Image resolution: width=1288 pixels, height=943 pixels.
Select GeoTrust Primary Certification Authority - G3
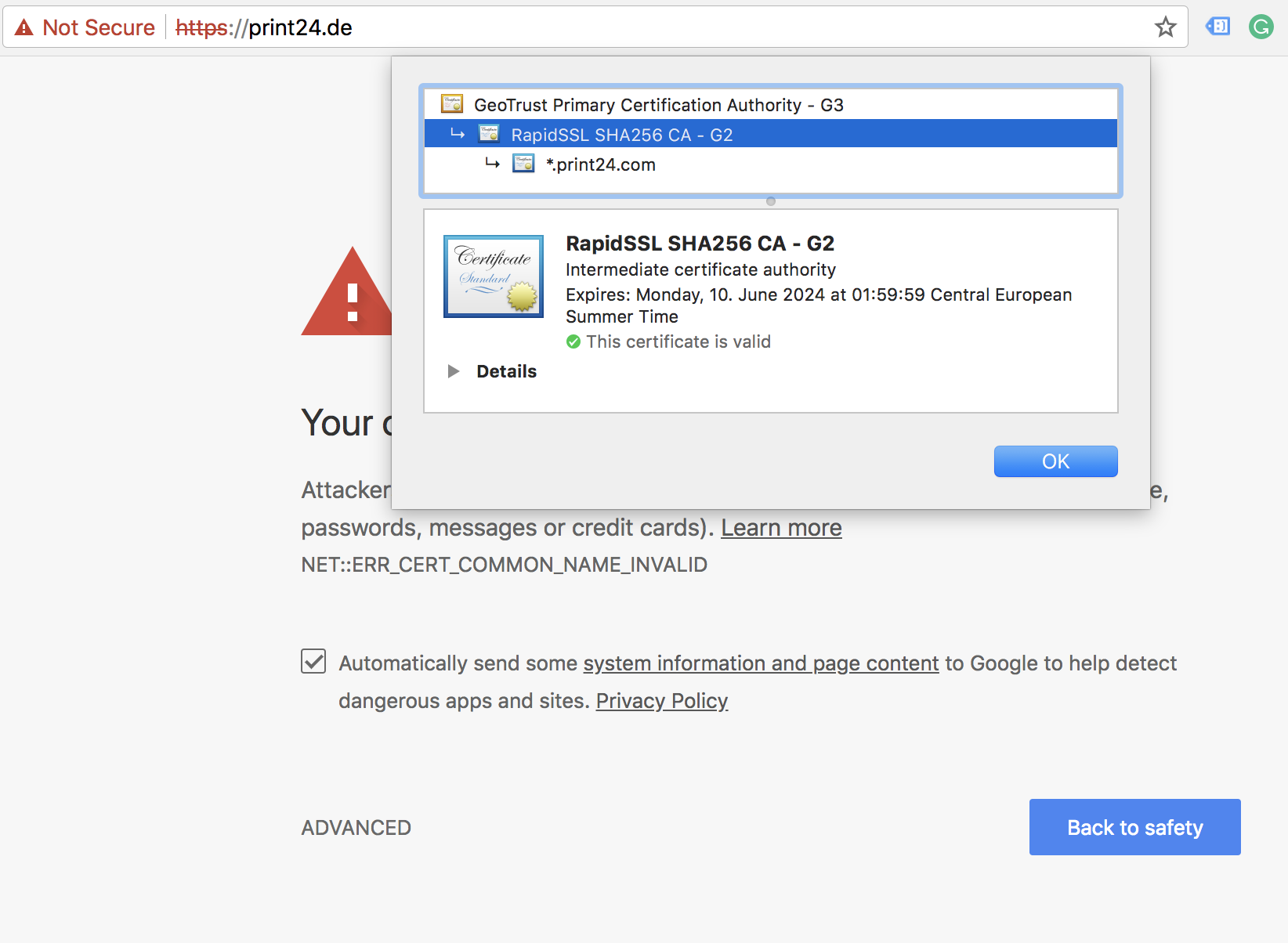[658, 105]
